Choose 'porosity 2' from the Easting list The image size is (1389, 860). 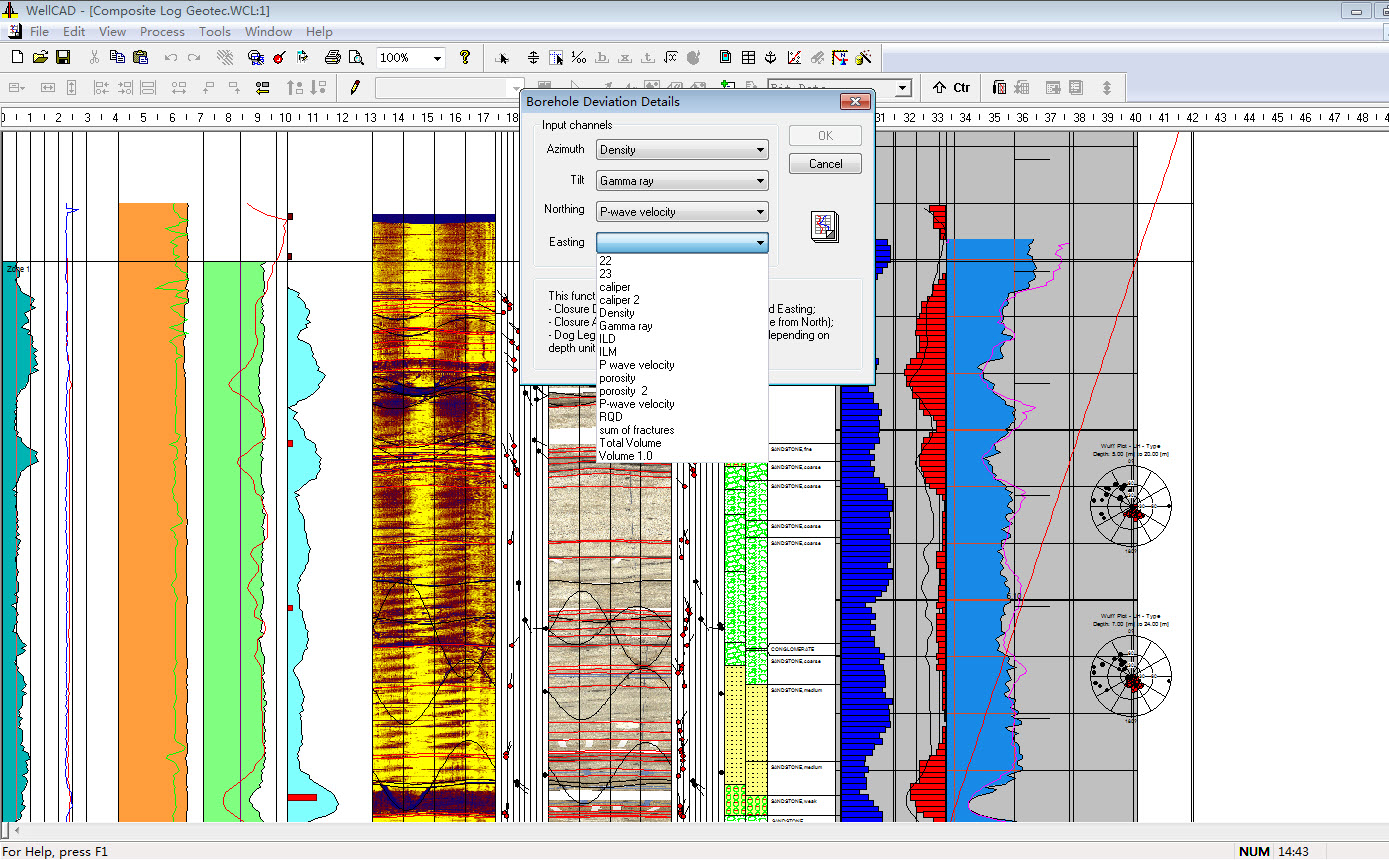[682, 391]
